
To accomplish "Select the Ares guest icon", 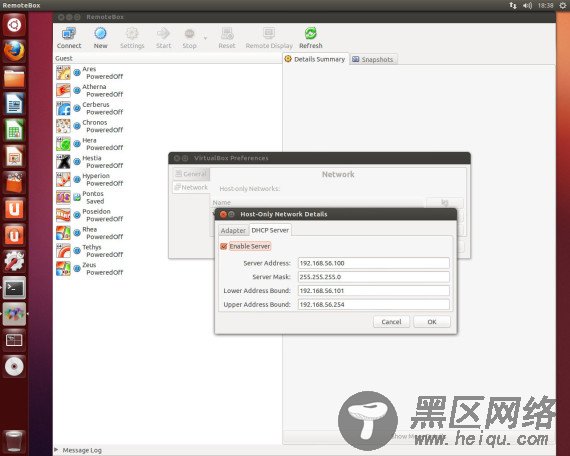I will tap(63, 73).
